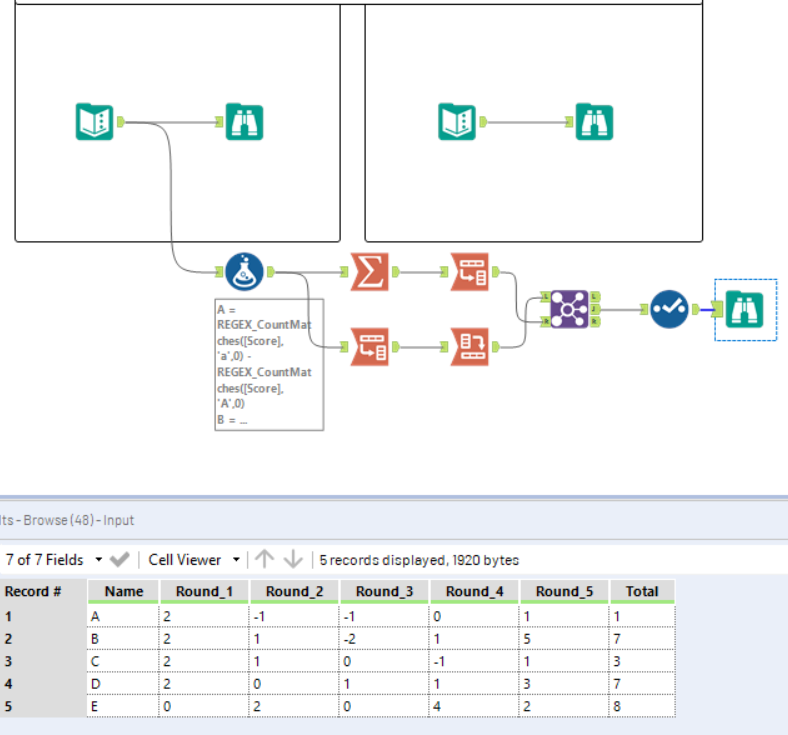Select the Text Input tool in left container
This screenshot has height=735, width=788.
coord(94,122)
